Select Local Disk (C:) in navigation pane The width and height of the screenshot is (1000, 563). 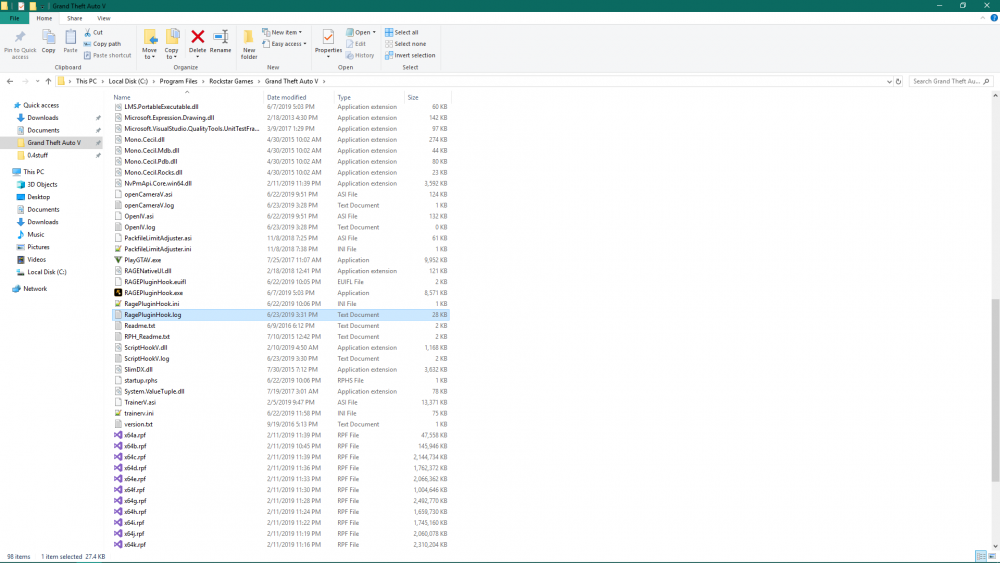[x=46, y=272]
